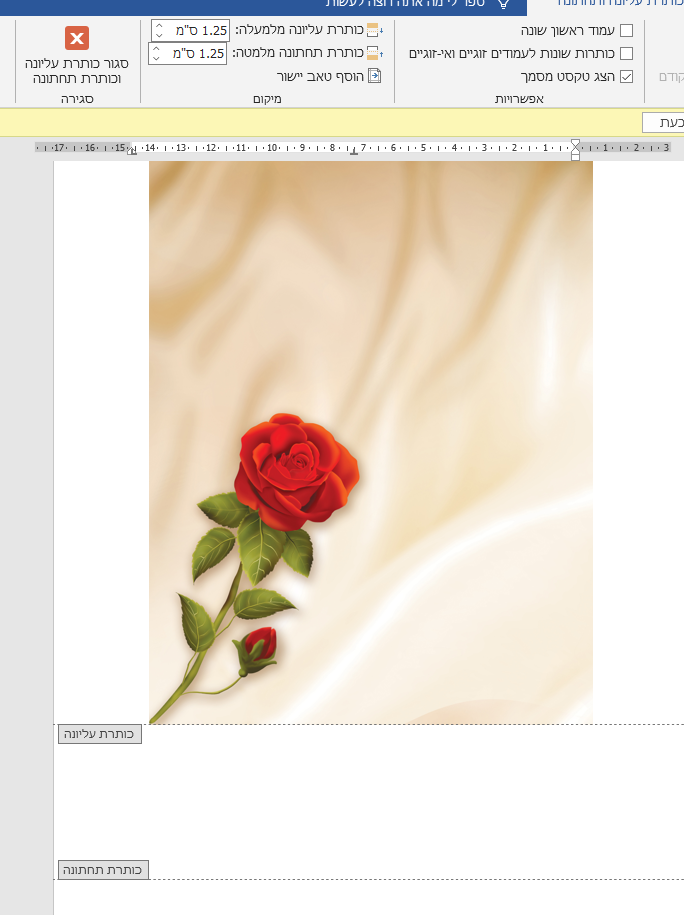
Task: Open the header and footer ribbon tab
Action: click(x=620, y=4)
